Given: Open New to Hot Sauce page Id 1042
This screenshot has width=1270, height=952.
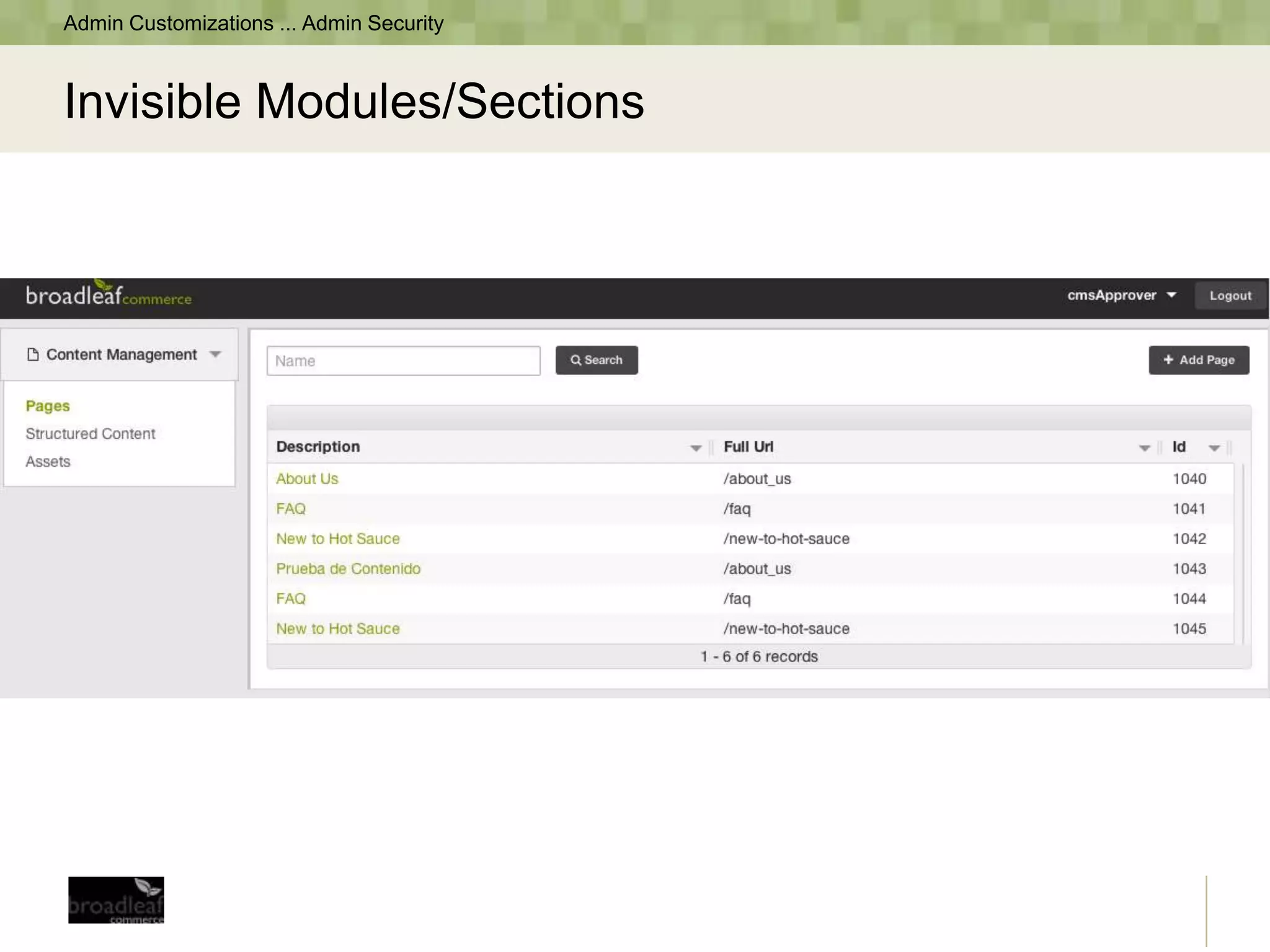Looking at the screenshot, I should point(338,539).
